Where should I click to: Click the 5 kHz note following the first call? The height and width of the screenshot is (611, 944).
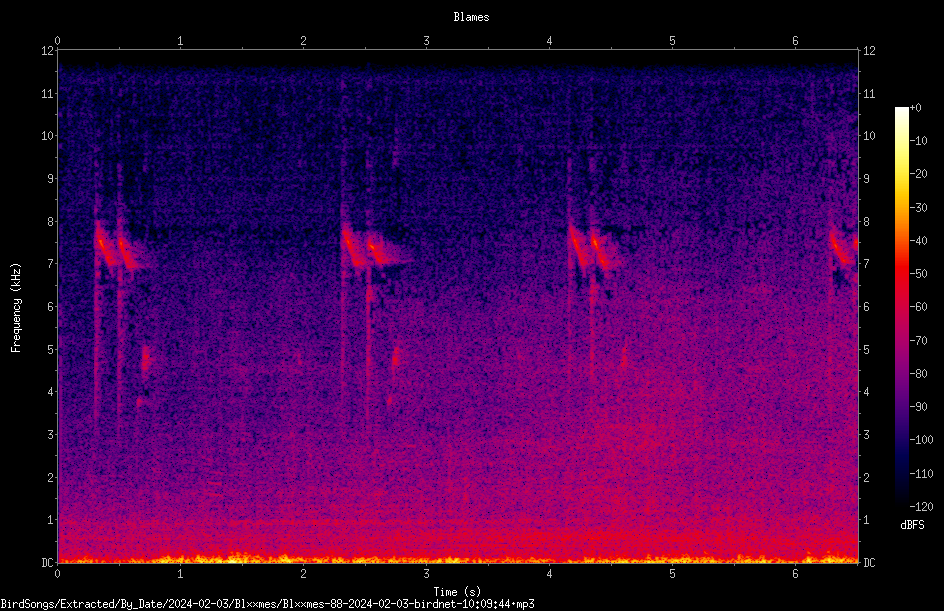pyautogui.click(x=146, y=359)
